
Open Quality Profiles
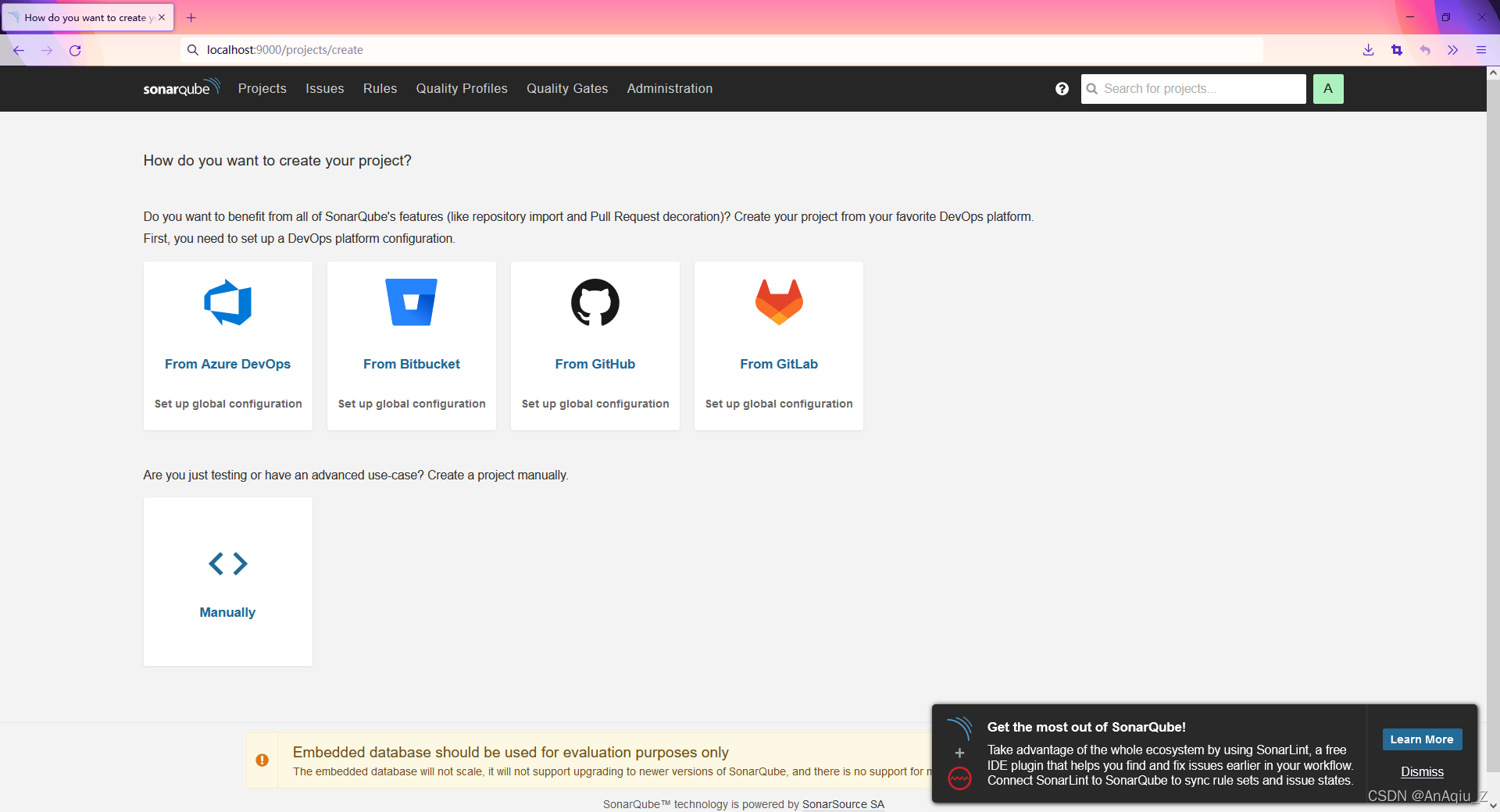(462, 89)
